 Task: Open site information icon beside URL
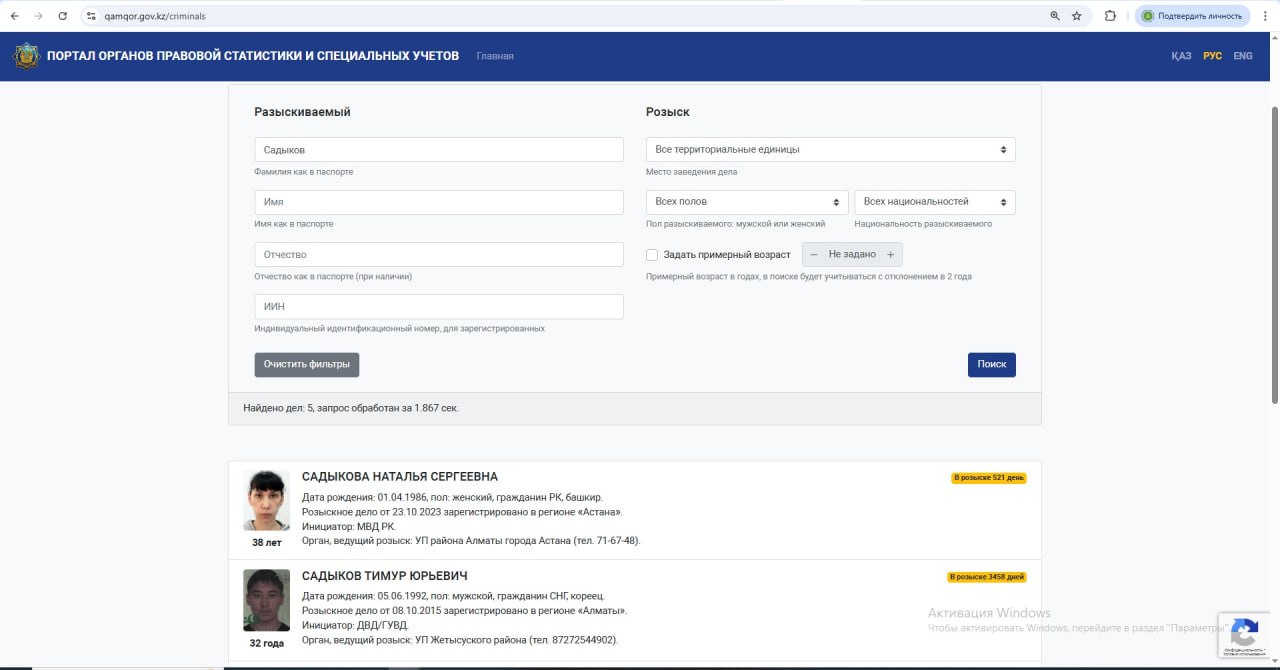[91, 16]
